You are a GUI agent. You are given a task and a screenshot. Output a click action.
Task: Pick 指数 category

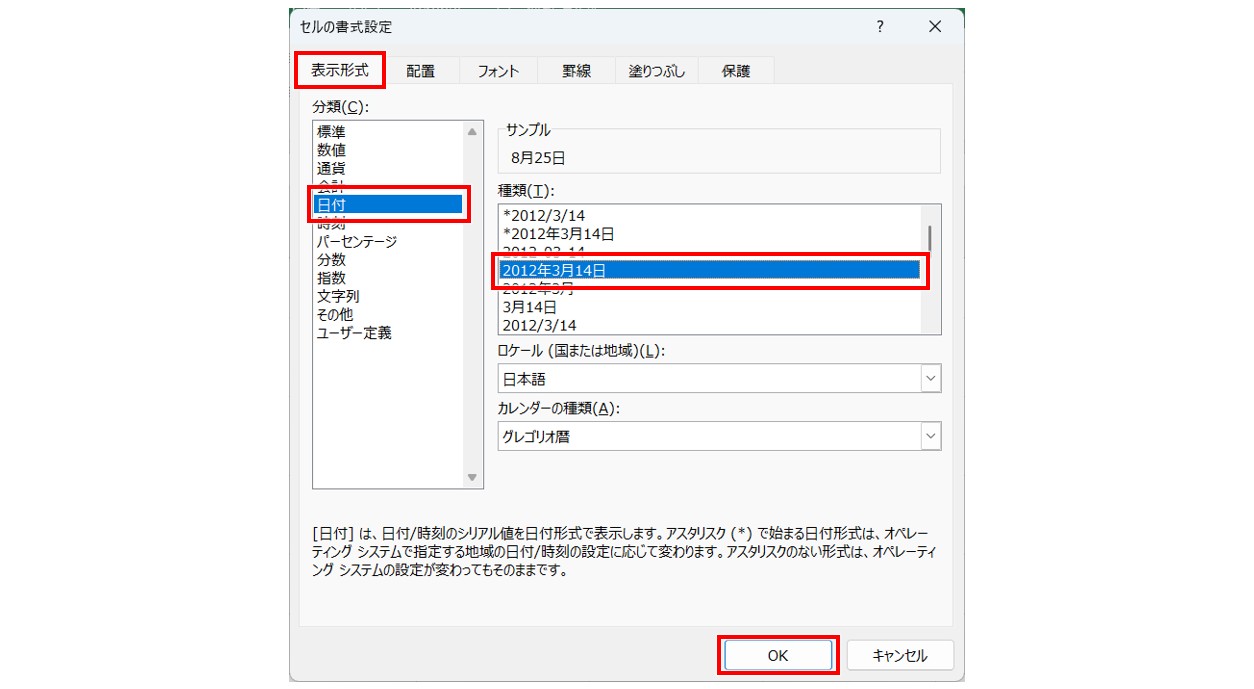tap(388, 278)
